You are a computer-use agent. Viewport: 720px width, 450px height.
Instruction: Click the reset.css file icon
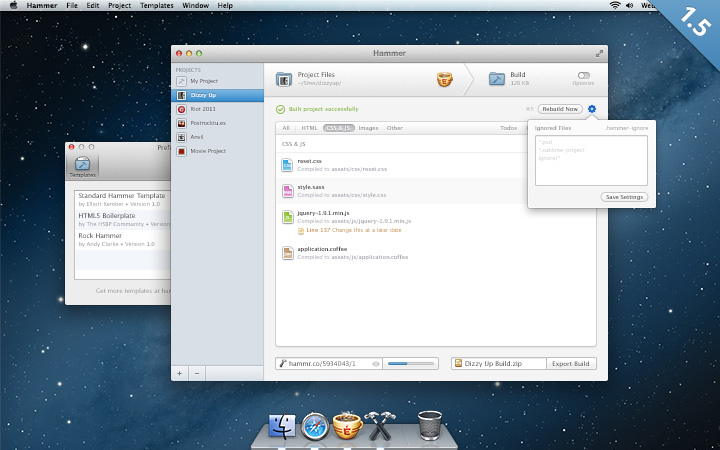(x=287, y=165)
